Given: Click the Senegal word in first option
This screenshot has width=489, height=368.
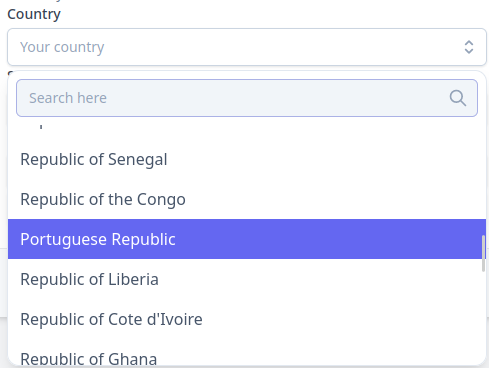Looking at the screenshot, I should (x=137, y=159).
